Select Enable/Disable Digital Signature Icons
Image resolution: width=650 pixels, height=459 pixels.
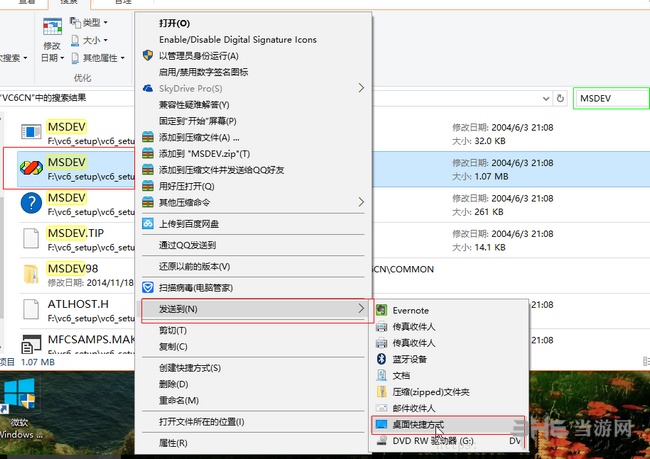coord(238,39)
